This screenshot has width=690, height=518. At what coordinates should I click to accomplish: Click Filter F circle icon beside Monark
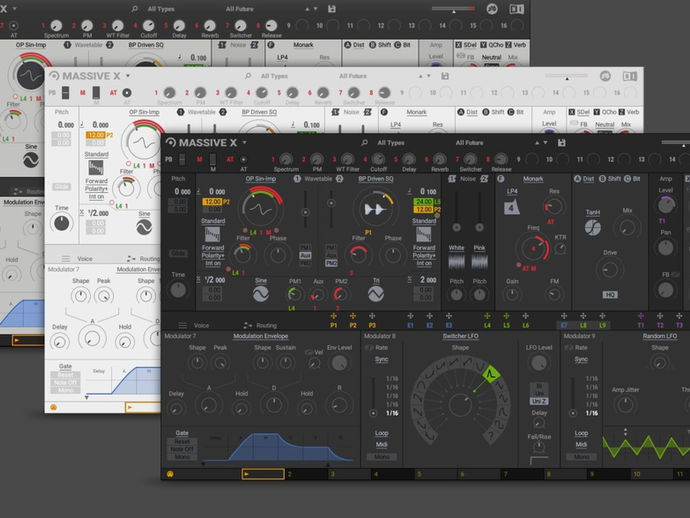pyautogui.click(x=500, y=179)
